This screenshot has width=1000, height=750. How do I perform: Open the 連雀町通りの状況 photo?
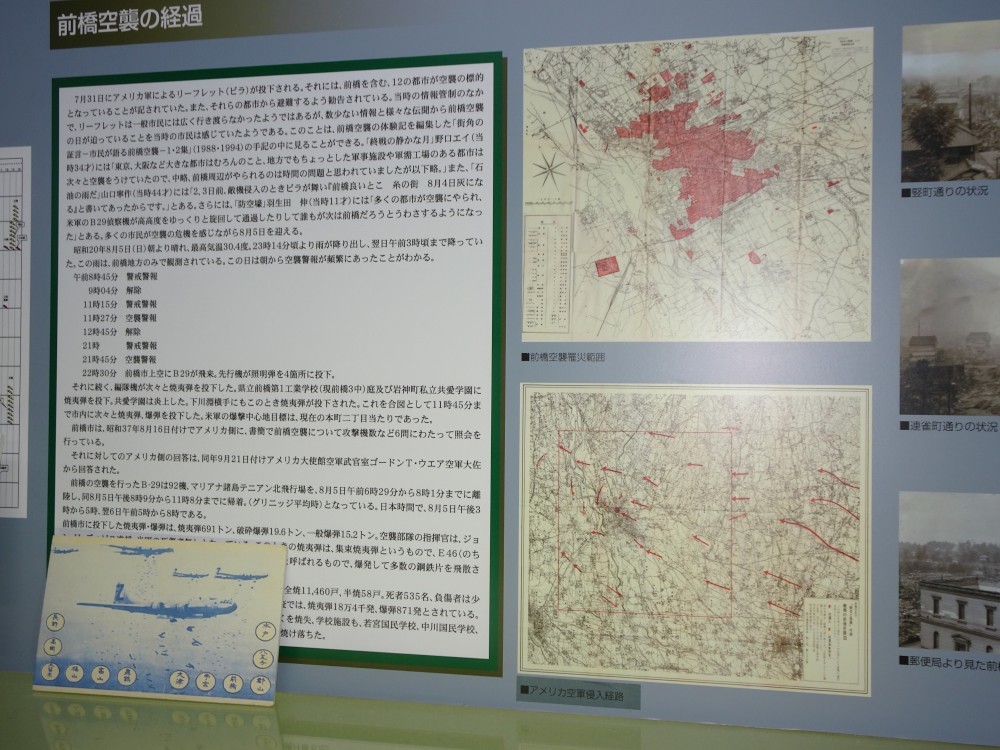(950, 337)
